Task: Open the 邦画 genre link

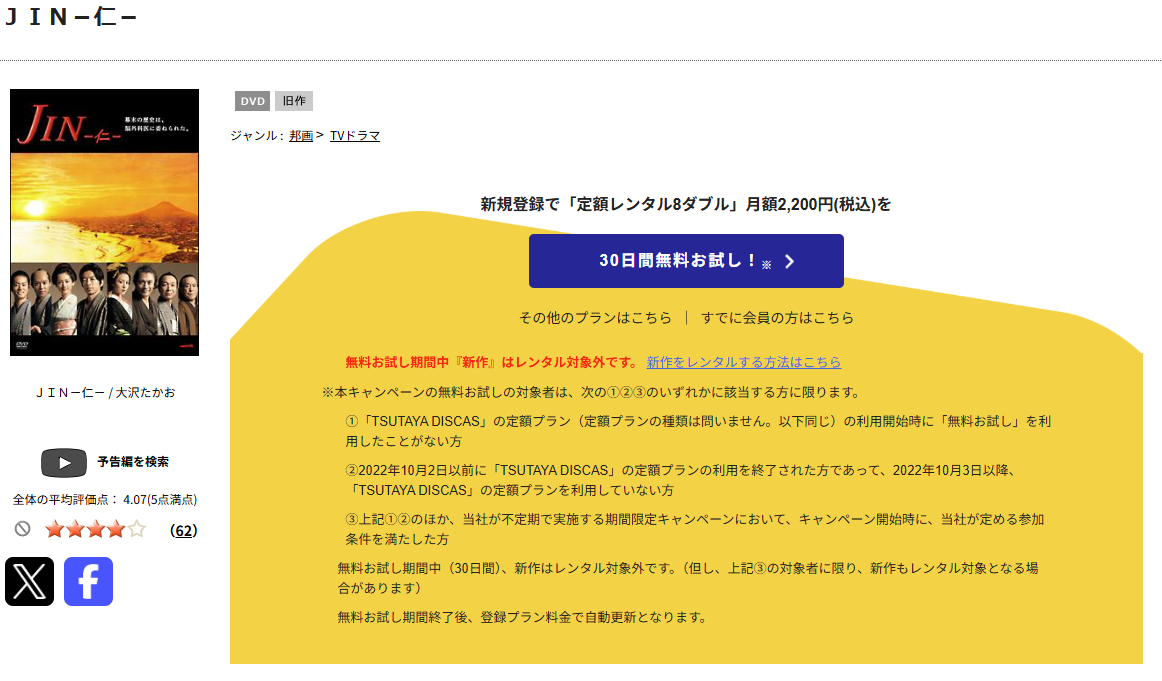Action: (301, 136)
